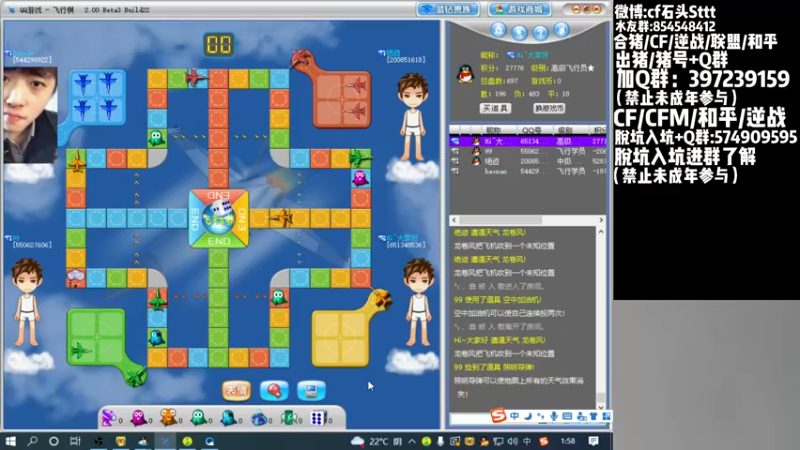
Task: Open the question mark help icon
Action: [x=540, y=33]
